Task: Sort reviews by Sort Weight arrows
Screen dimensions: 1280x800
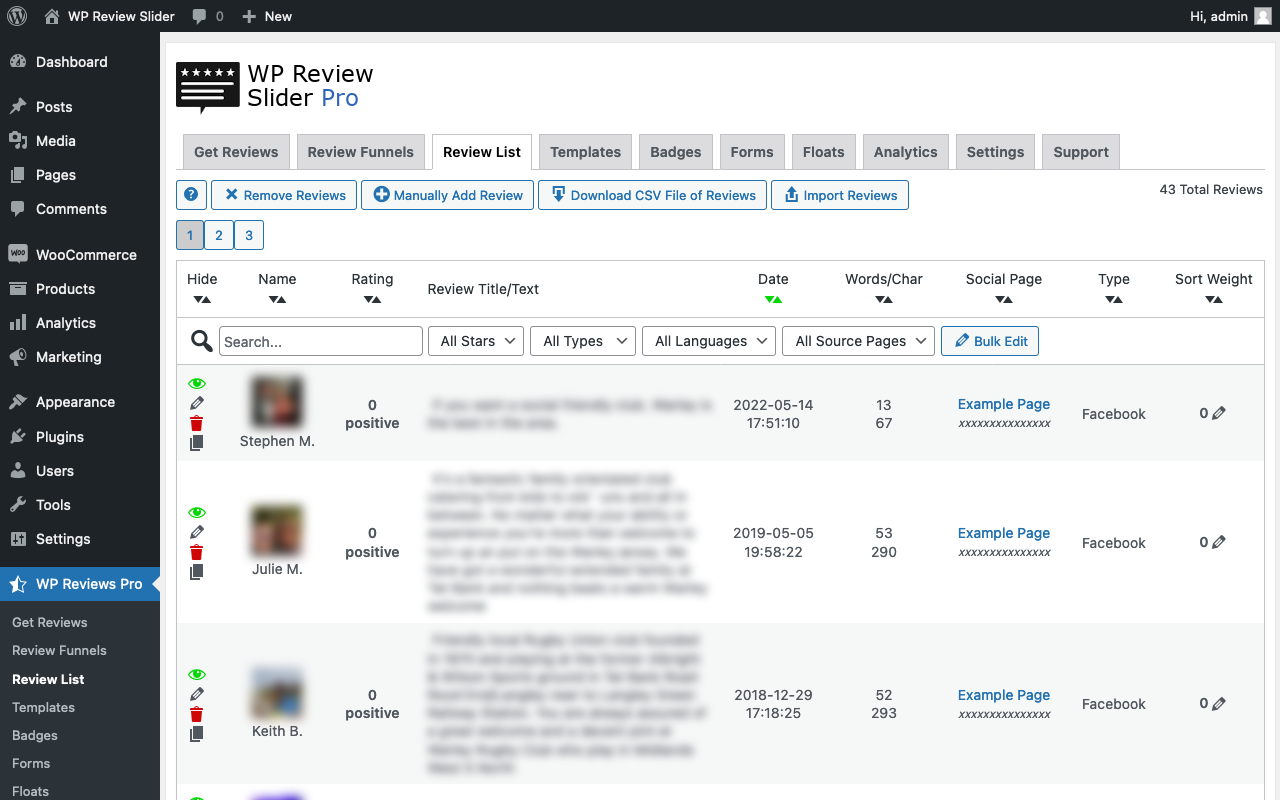Action: [x=1214, y=299]
